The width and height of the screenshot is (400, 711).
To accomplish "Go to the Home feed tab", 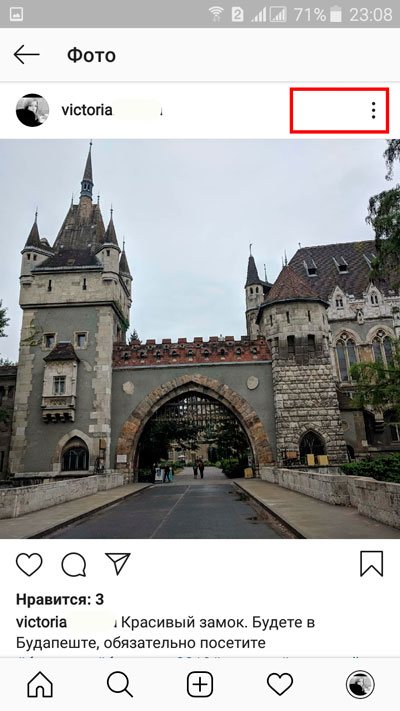I will click(40, 684).
